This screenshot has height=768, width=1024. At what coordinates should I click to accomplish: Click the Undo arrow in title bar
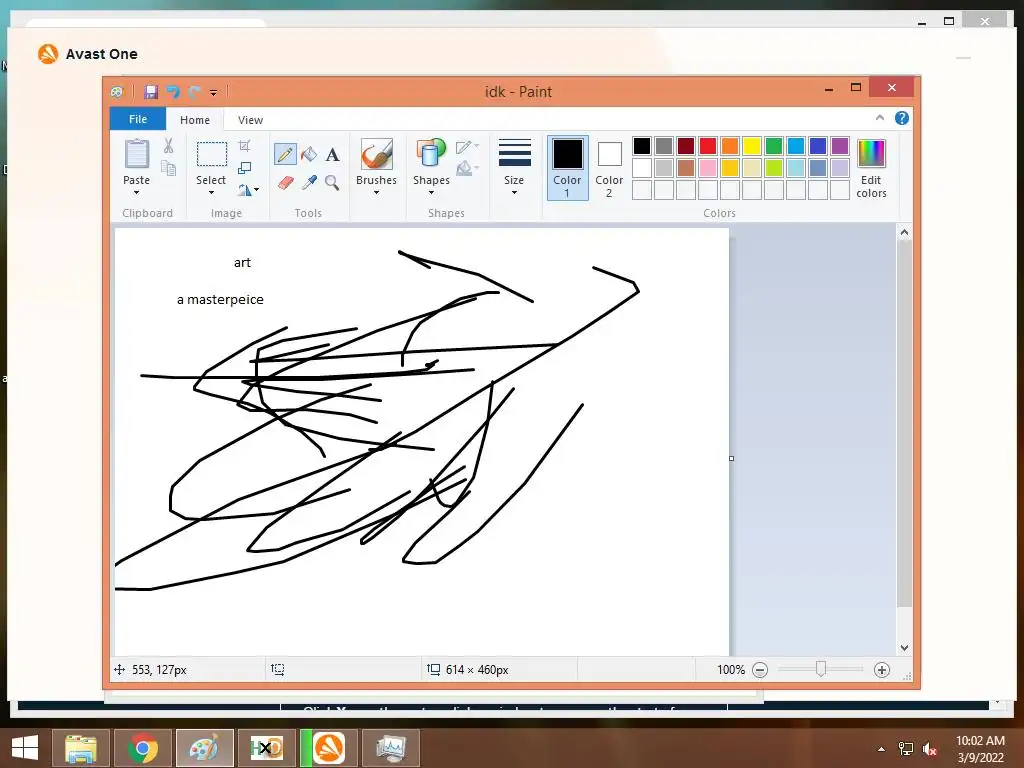pos(173,92)
